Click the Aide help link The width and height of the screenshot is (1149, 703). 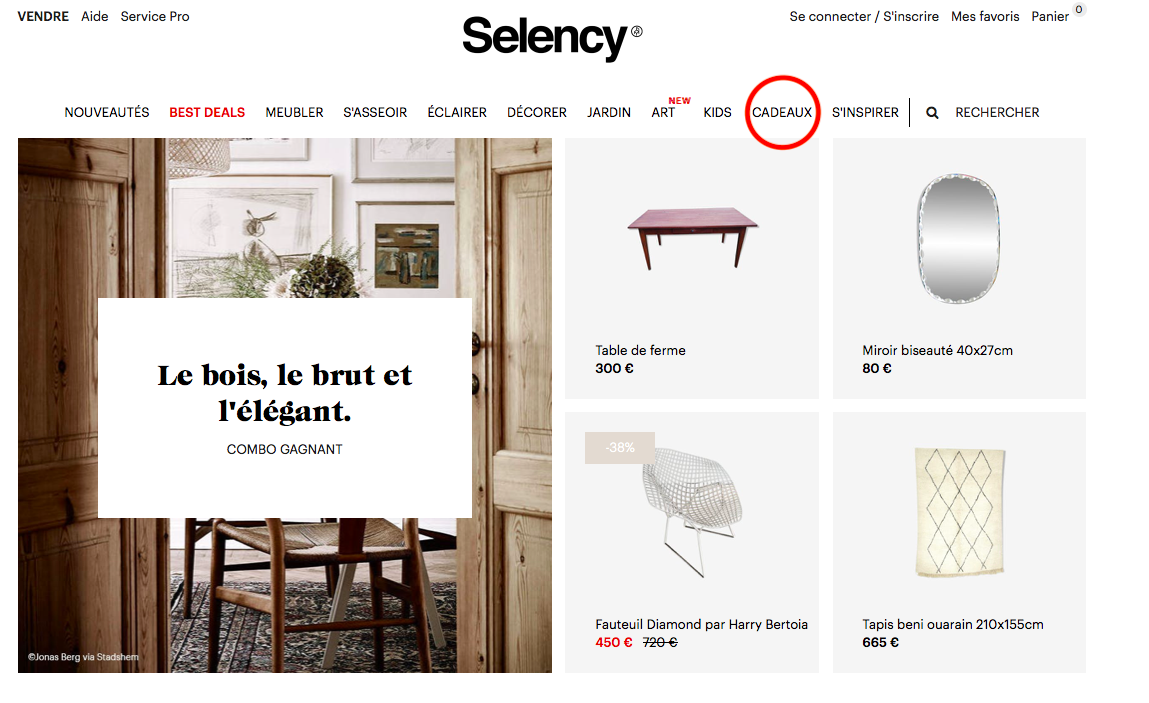[x=95, y=16]
